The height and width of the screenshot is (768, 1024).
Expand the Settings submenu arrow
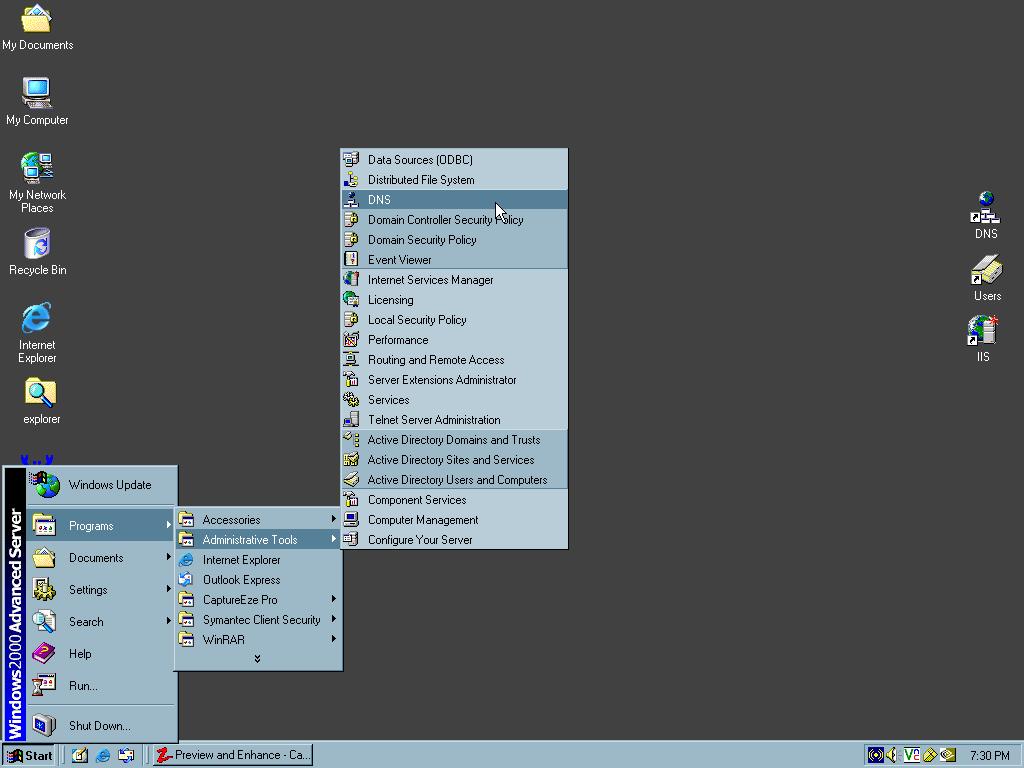coord(168,589)
